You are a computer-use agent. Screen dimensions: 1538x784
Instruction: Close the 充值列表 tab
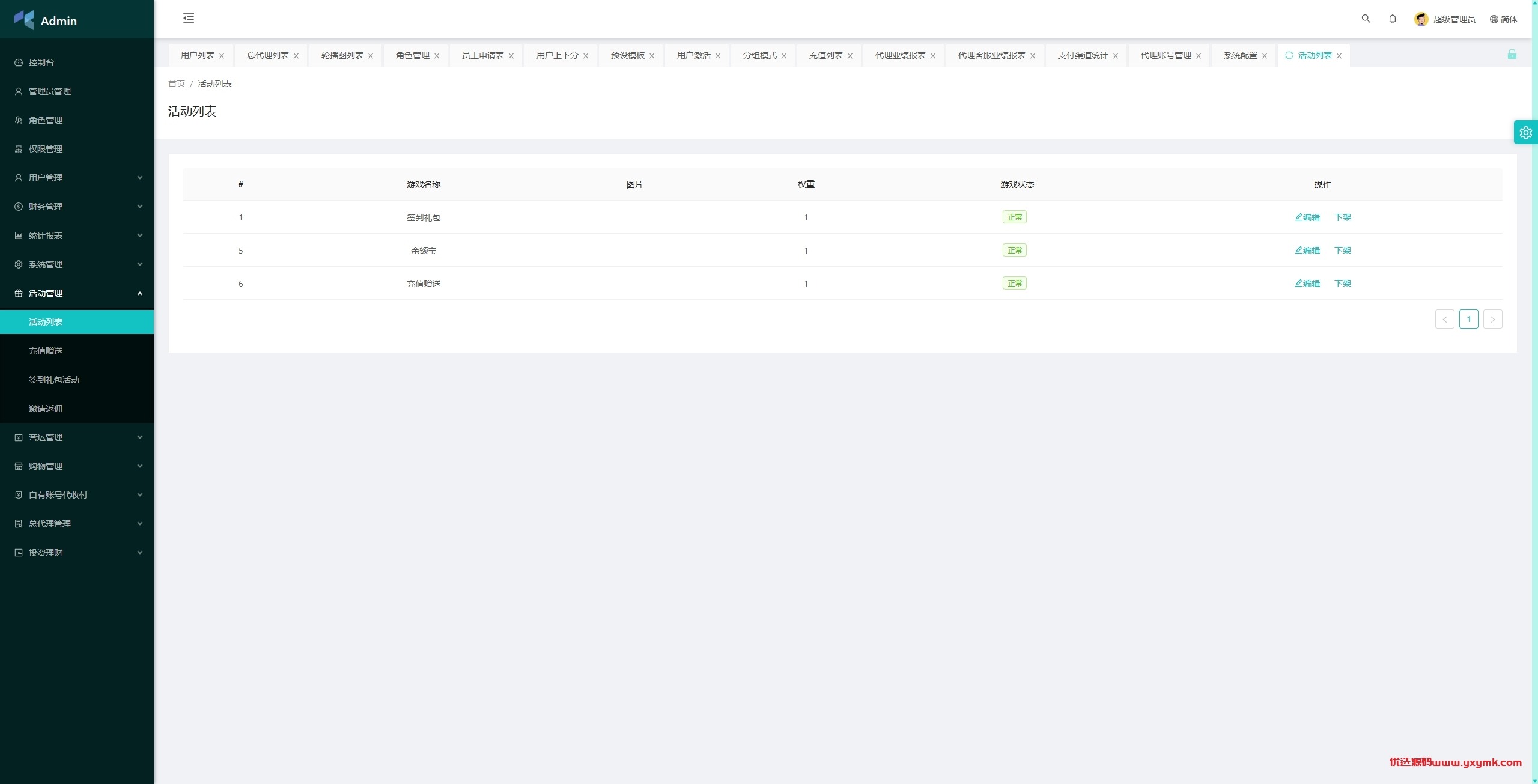pos(850,56)
